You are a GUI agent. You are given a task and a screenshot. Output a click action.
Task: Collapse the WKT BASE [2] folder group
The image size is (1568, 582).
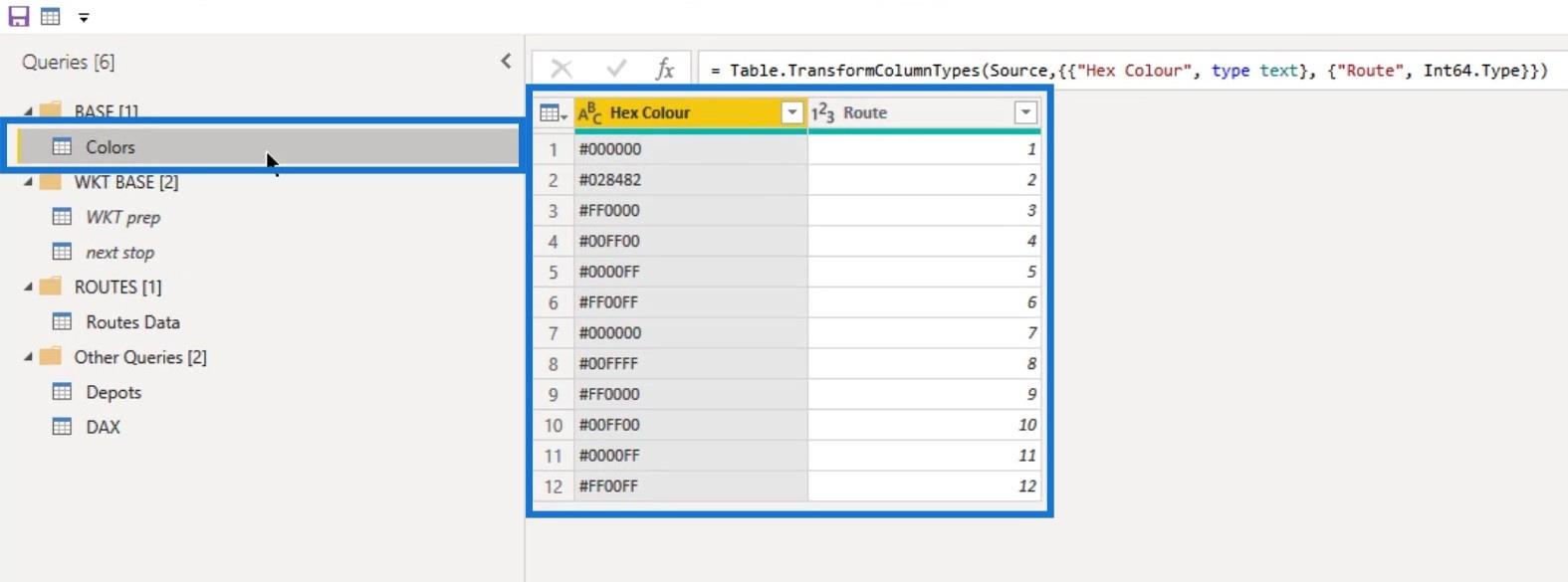[28, 182]
